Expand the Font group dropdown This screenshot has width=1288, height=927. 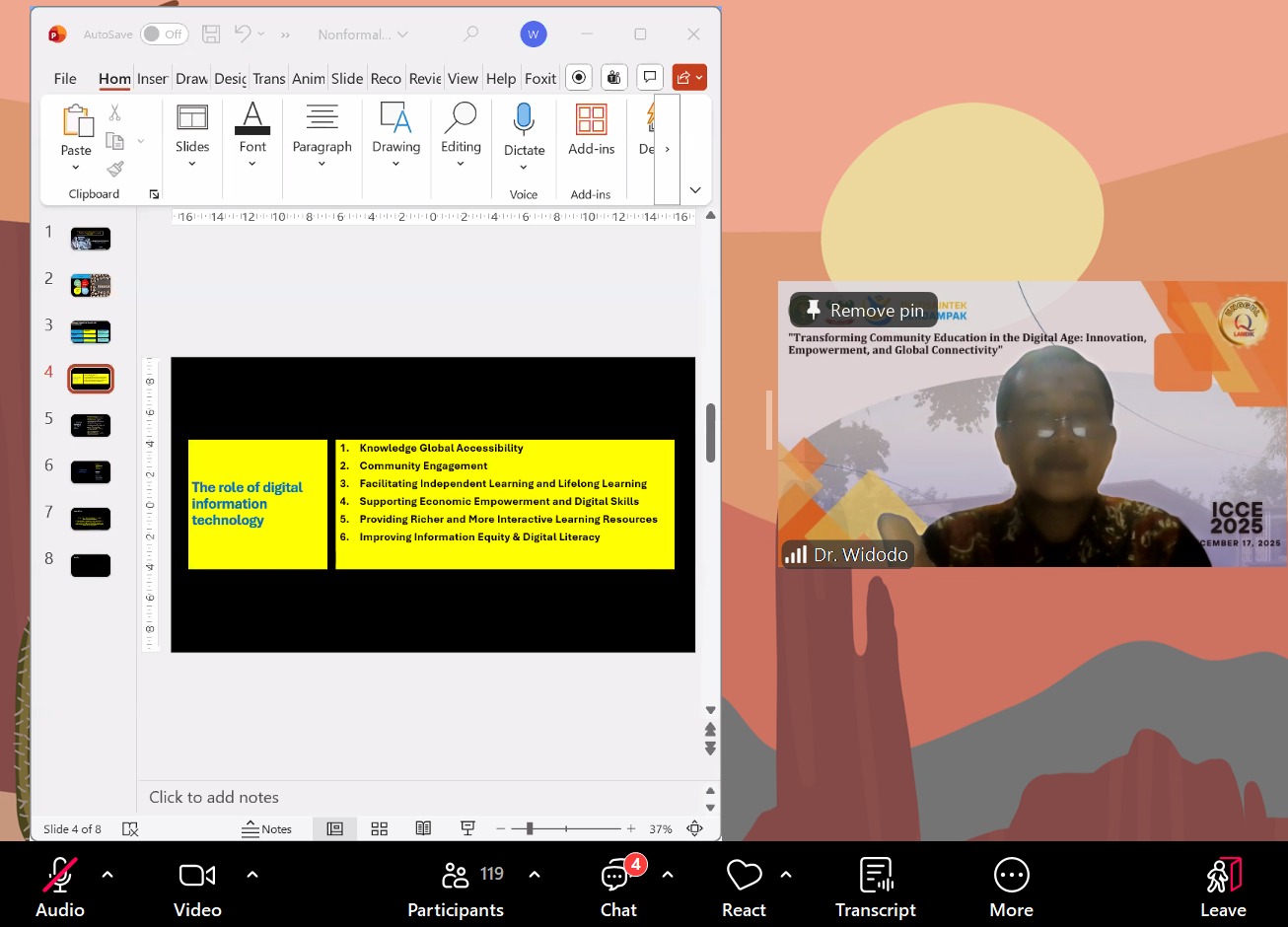tap(252, 164)
